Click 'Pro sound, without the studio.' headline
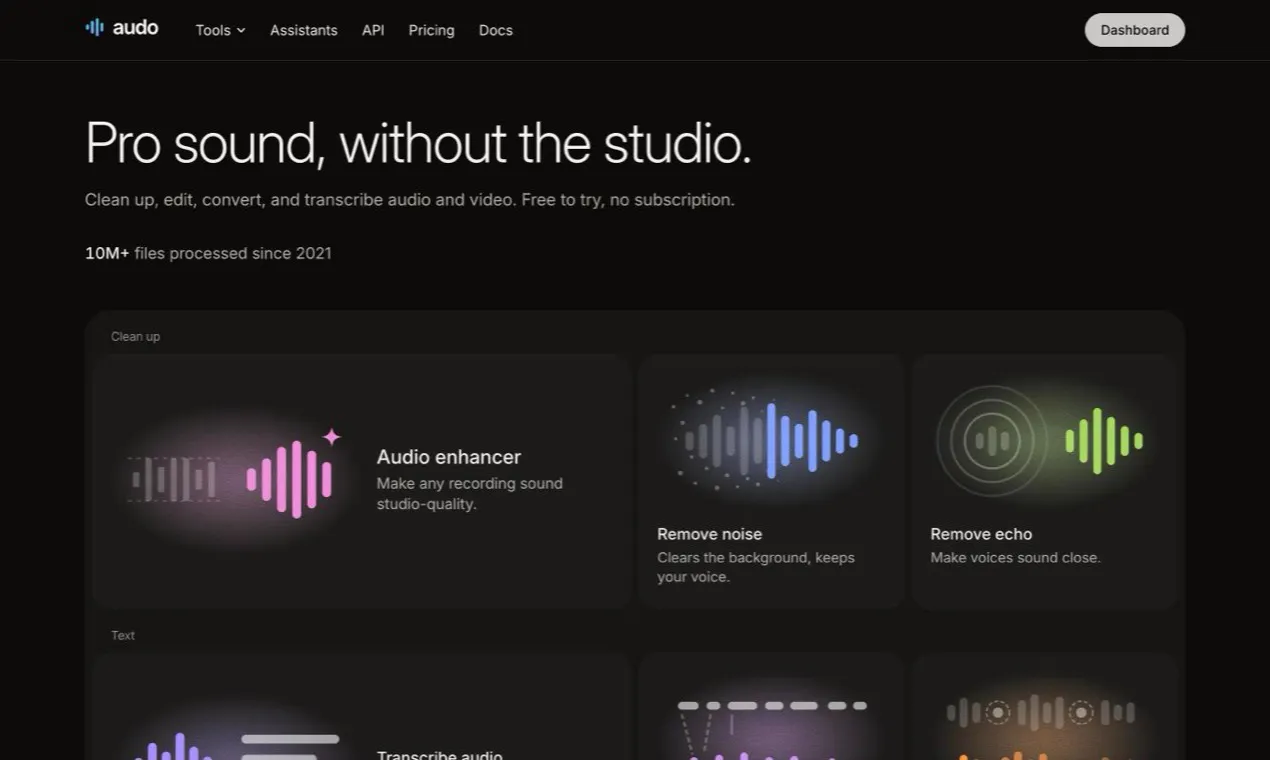 [418, 143]
